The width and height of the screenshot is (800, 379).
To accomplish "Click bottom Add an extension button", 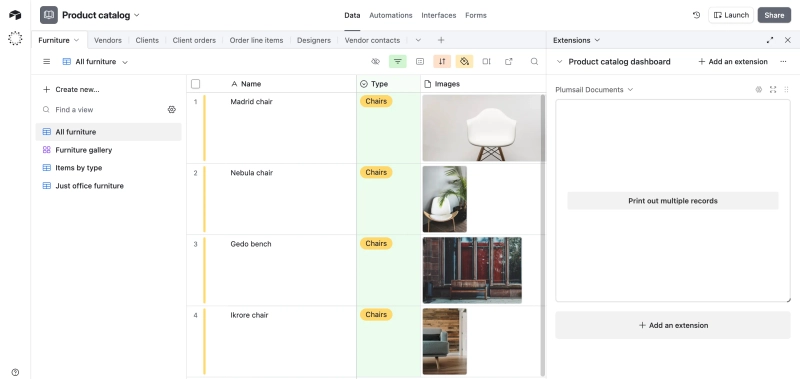I will tap(673, 325).
